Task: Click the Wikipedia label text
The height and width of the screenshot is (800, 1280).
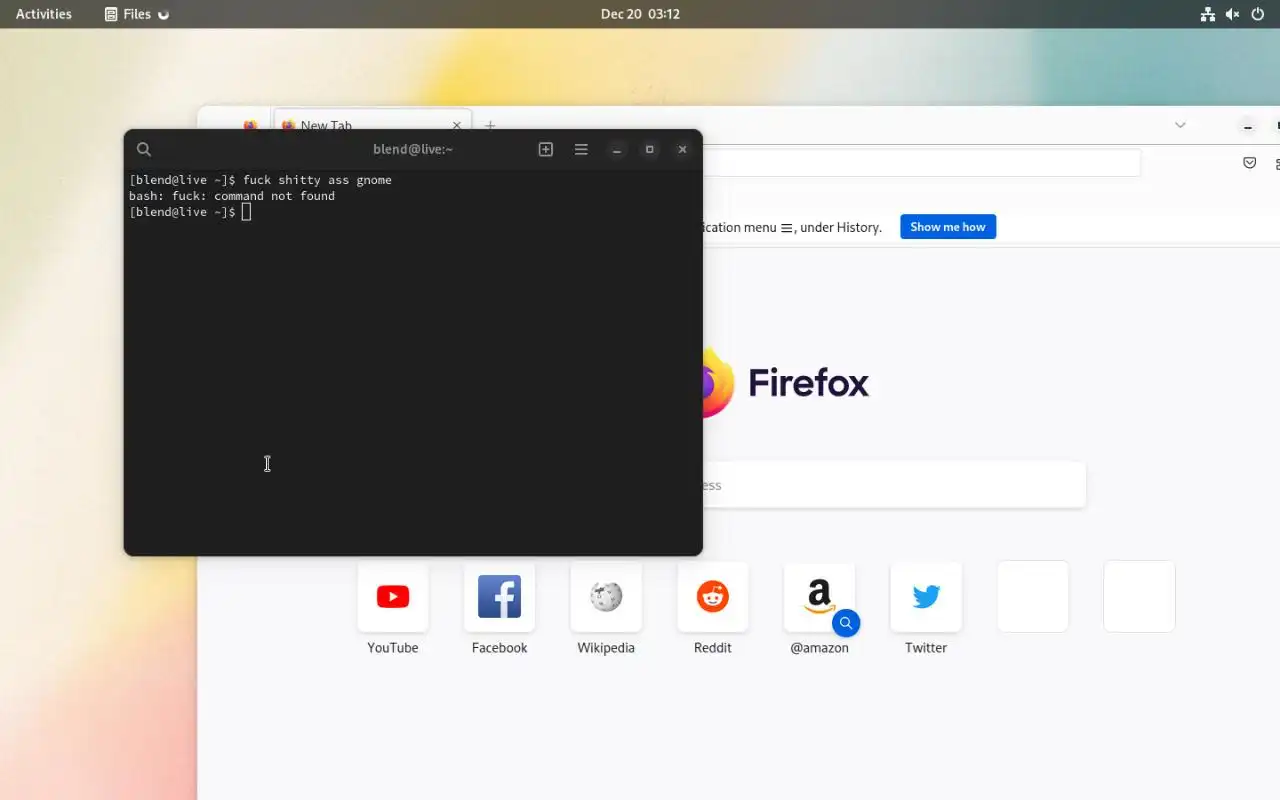Action: pyautogui.click(x=606, y=648)
